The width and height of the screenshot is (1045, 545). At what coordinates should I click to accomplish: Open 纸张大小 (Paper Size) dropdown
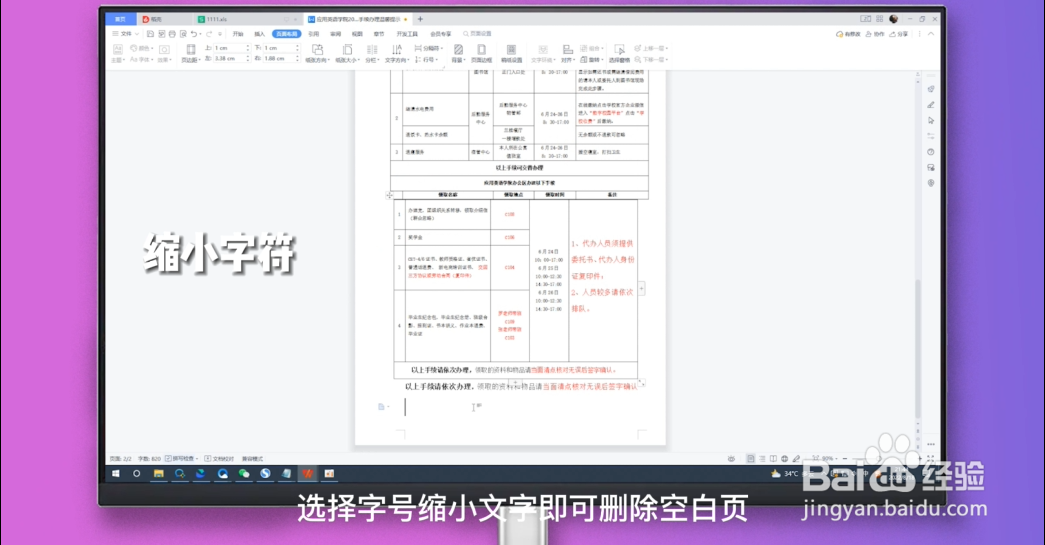[x=347, y=53]
